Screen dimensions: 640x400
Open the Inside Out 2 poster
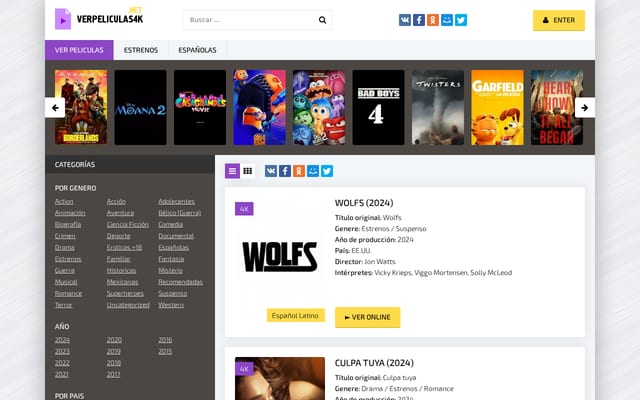coord(319,107)
